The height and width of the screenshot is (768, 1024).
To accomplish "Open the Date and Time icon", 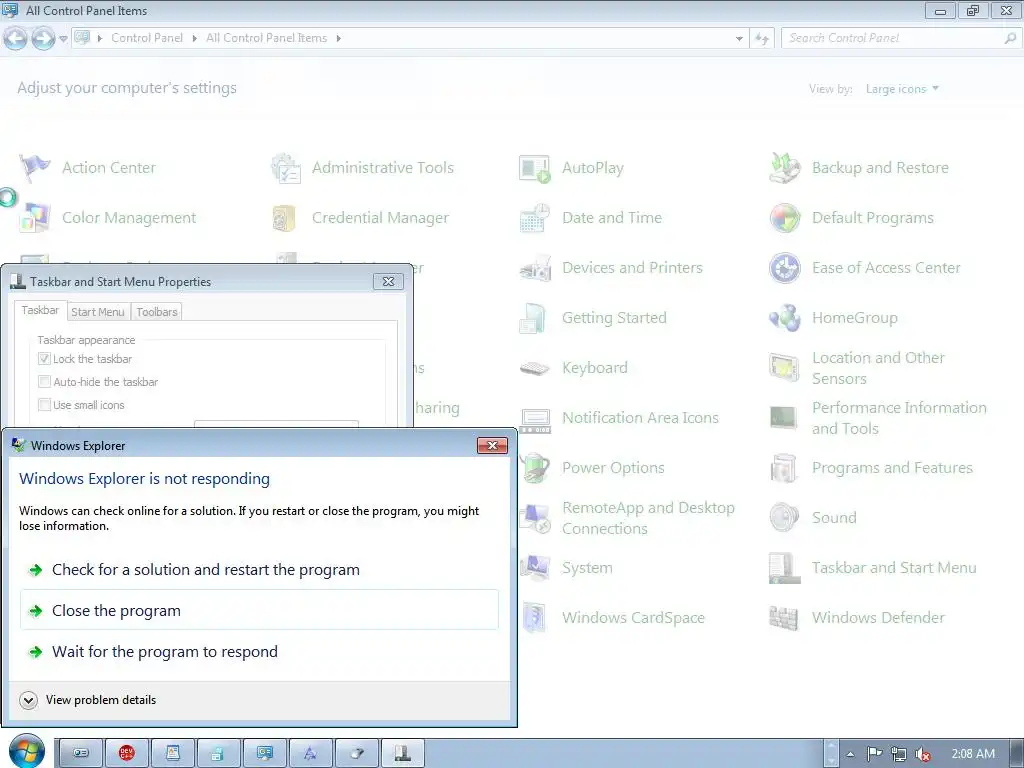I will (535, 217).
